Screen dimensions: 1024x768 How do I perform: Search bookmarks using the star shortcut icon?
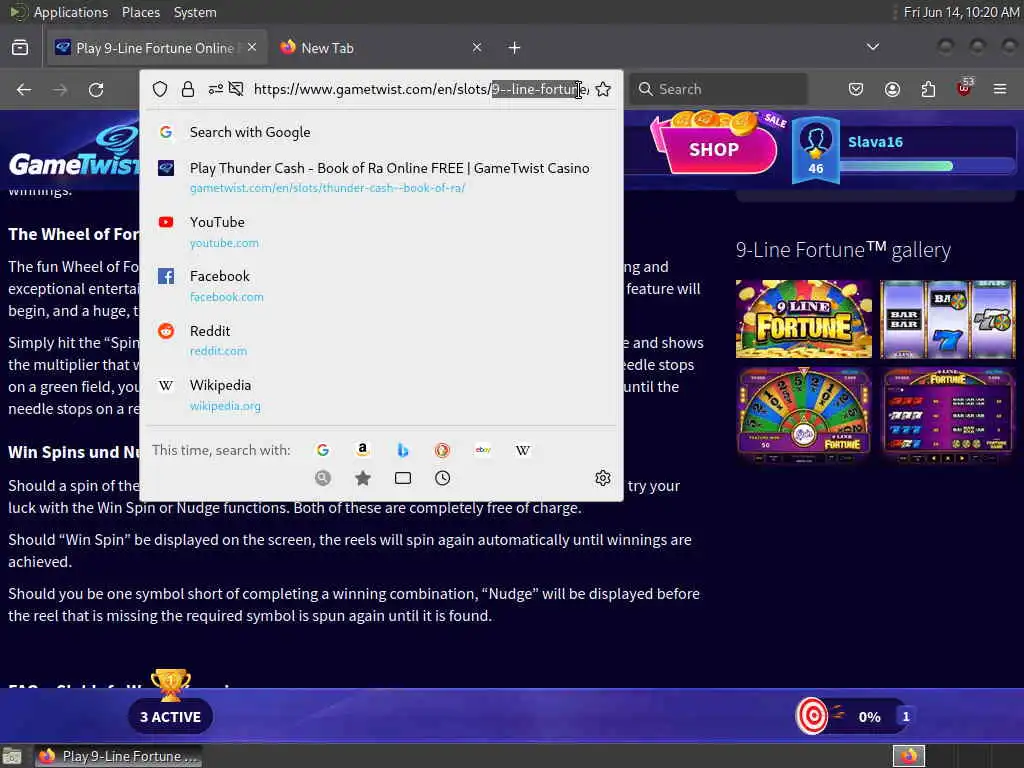click(x=363, y=479)
